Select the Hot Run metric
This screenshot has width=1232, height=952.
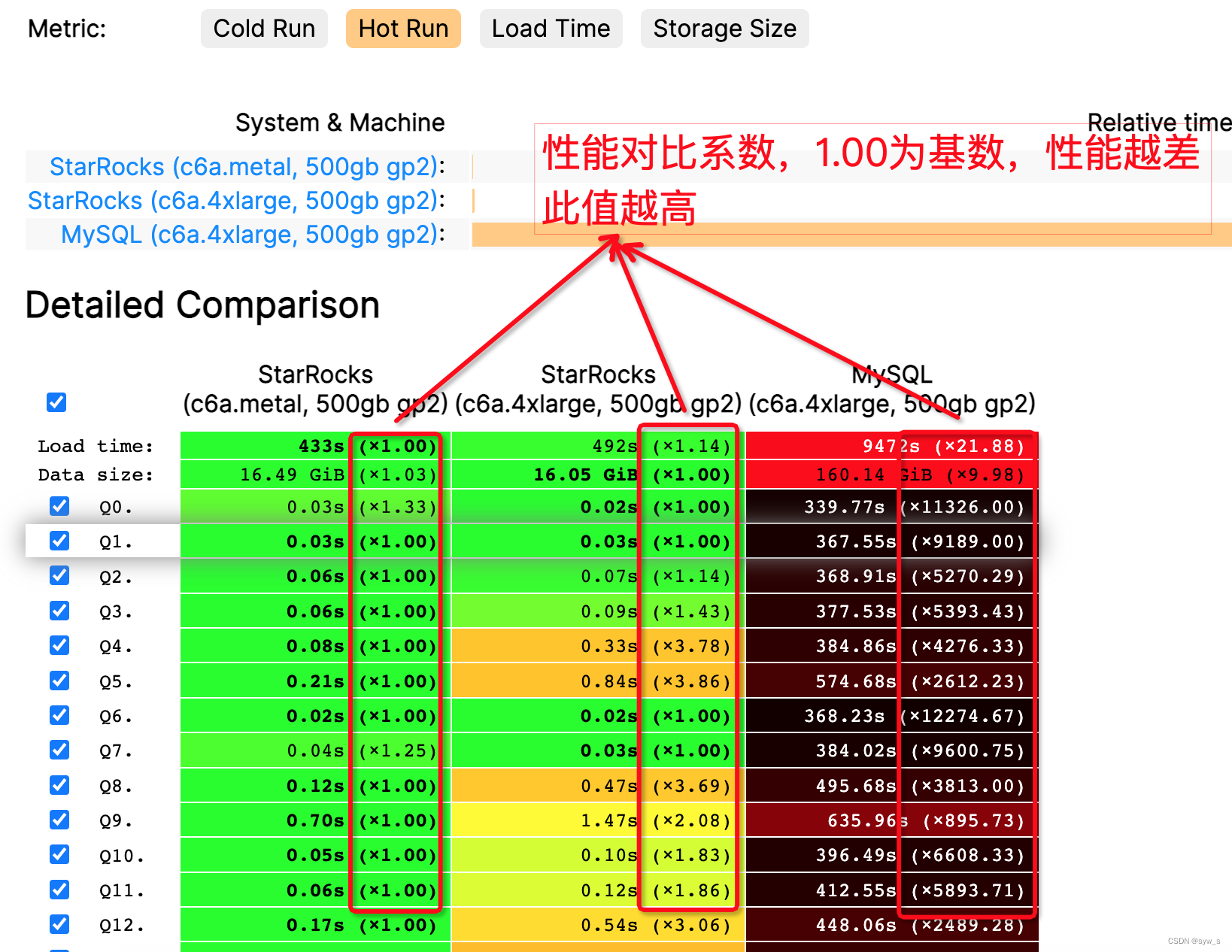403,29
